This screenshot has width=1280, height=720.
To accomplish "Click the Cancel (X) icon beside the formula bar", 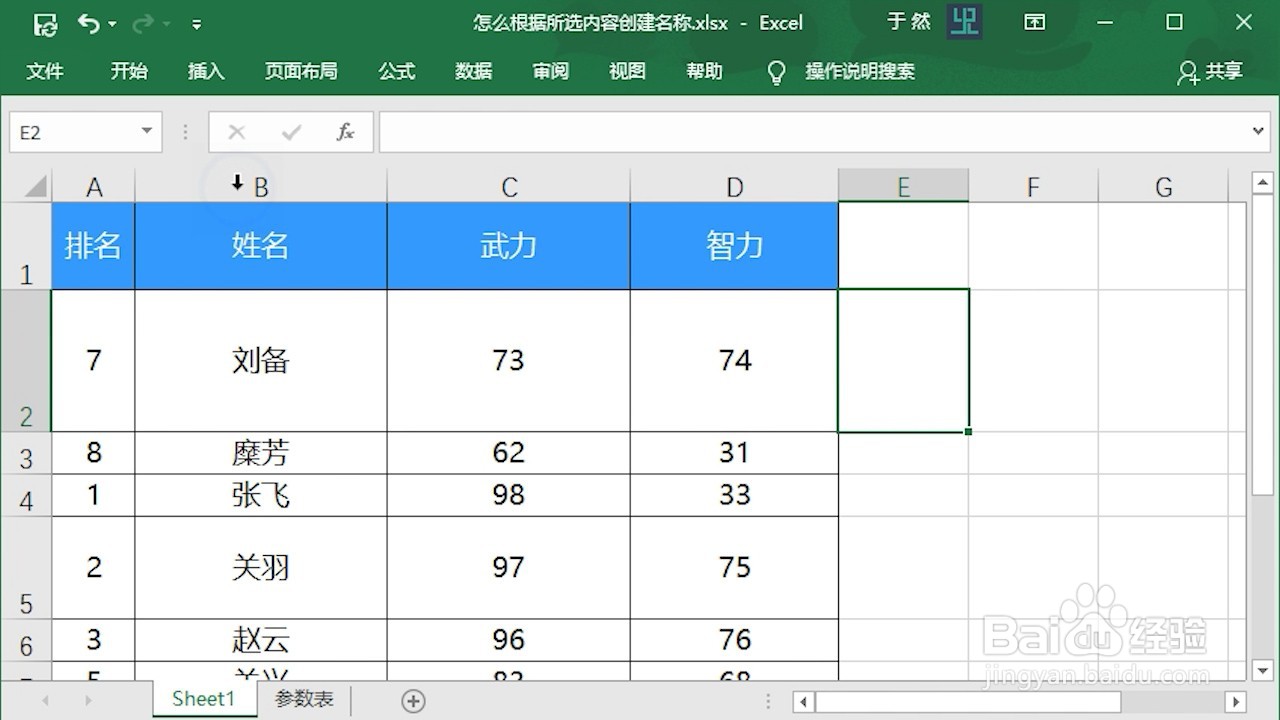I will (x=236, y=131).
